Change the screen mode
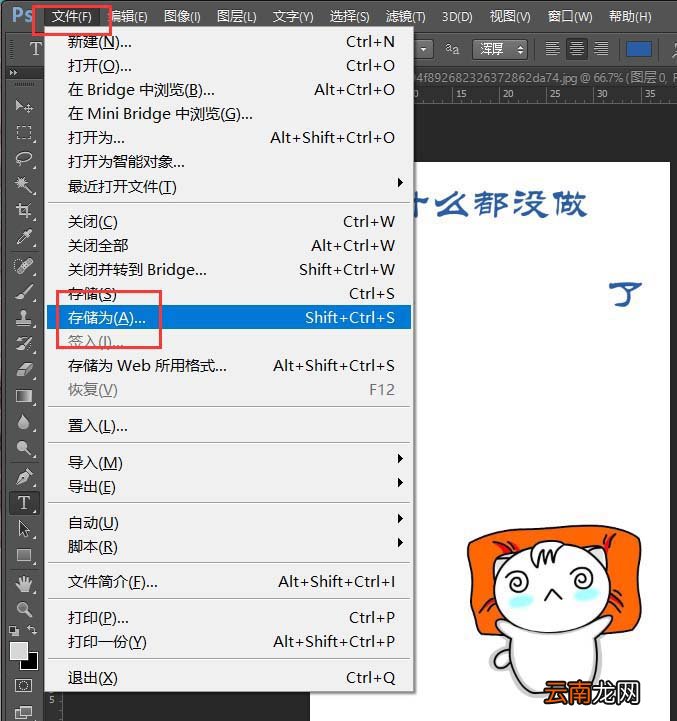This screenshot has height=721, width=677. [23, 712]
